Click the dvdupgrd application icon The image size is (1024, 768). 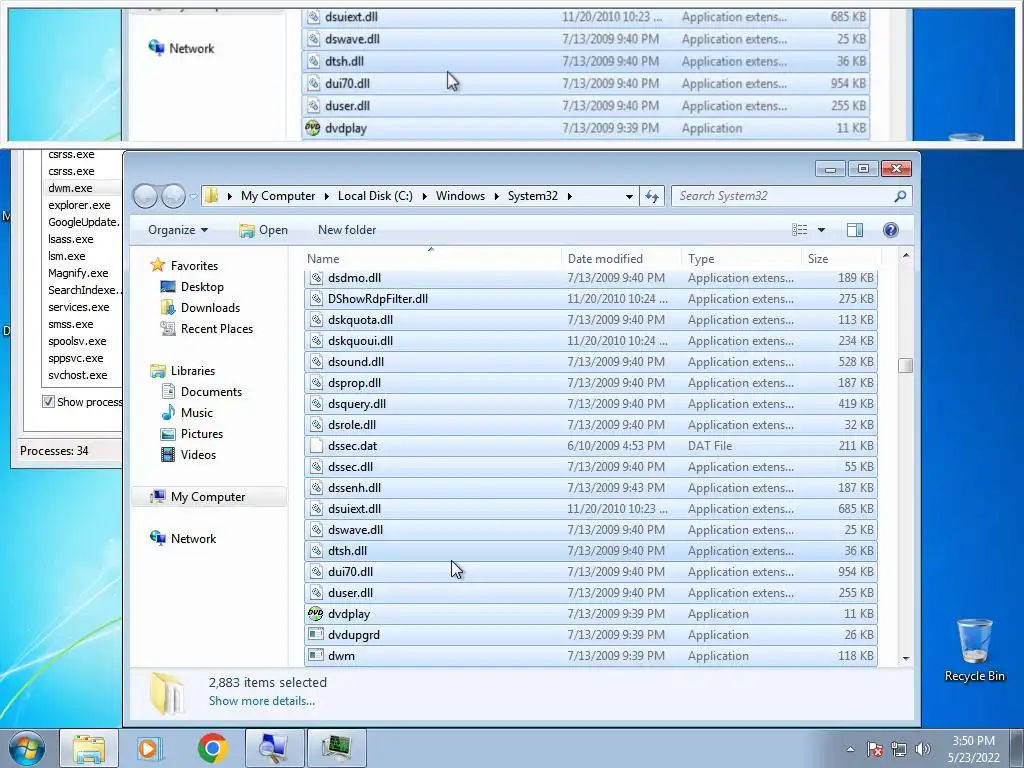click(x=315, y=634)
